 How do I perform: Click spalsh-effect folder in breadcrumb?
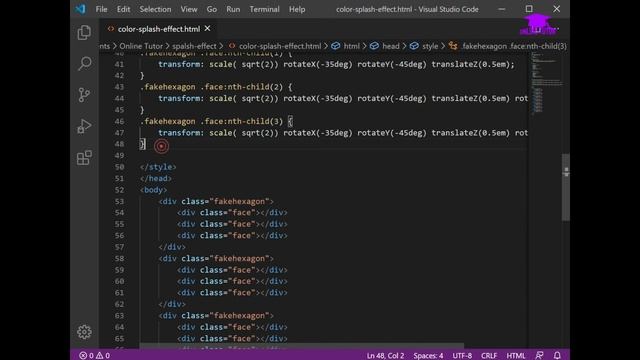[x=194, y=46]
